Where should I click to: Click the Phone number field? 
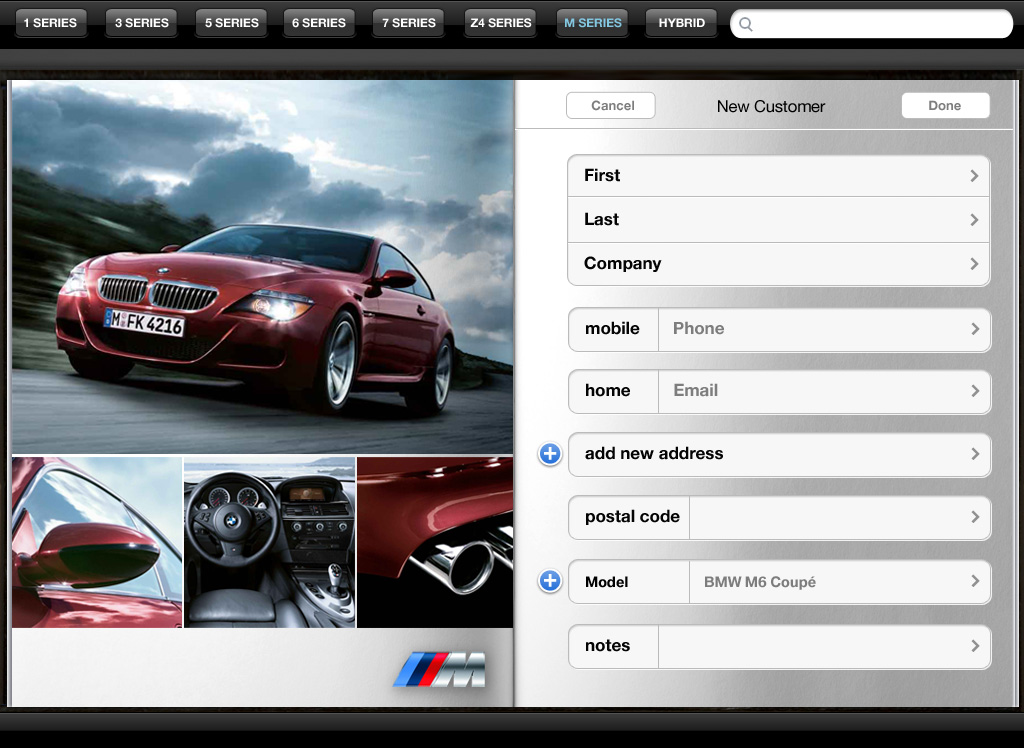point(824,329)
